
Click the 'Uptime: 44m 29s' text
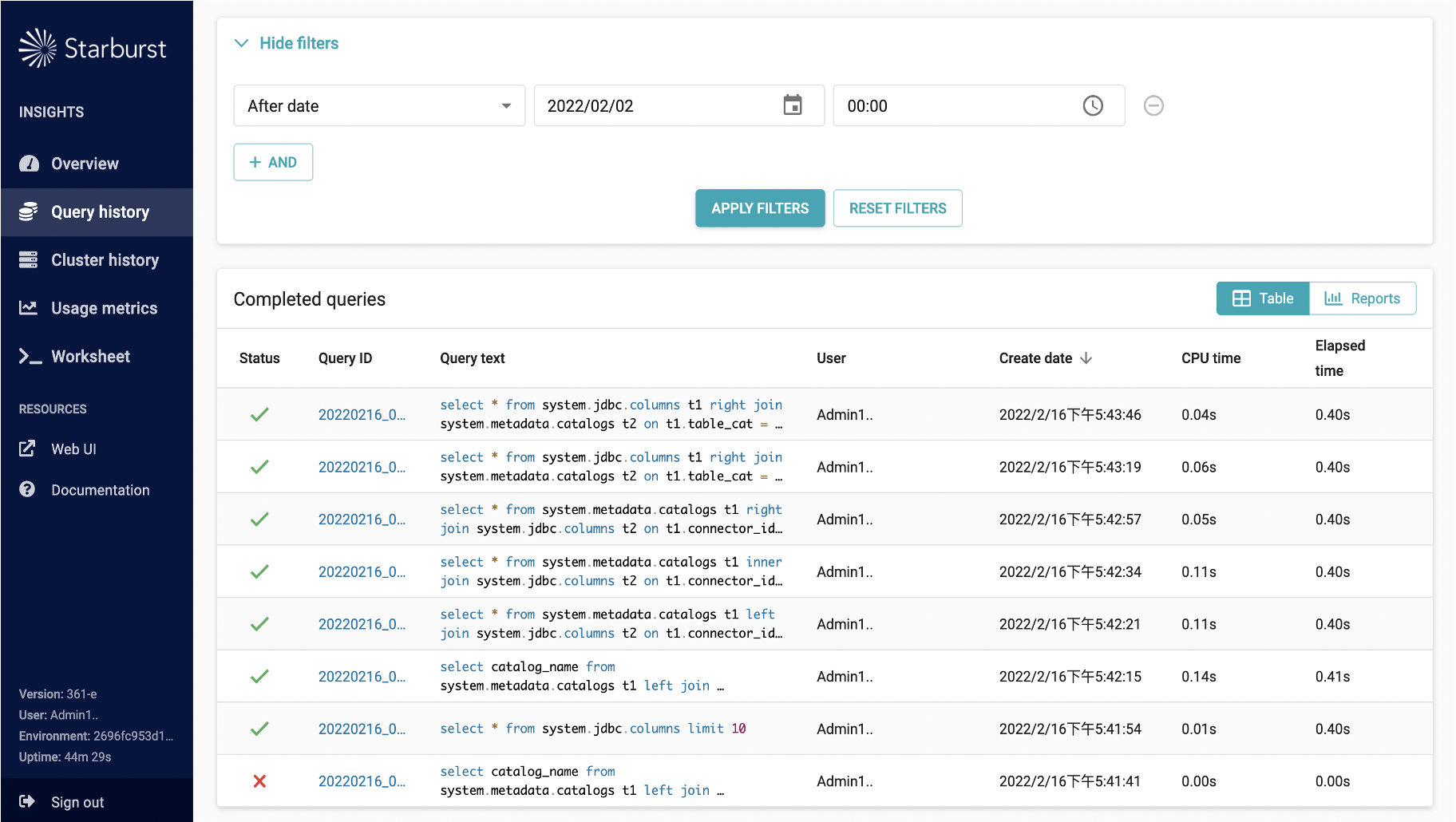[65, 757]
